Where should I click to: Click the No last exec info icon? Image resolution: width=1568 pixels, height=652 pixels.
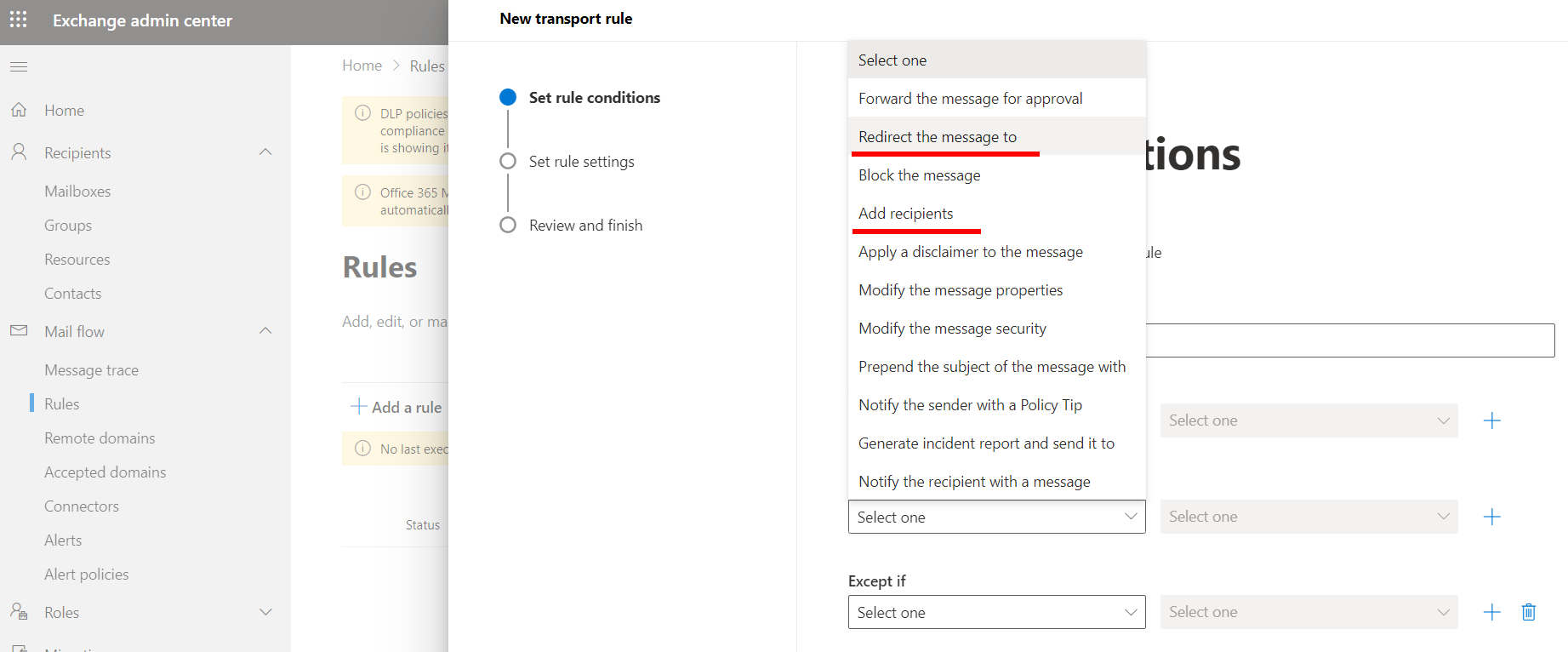(x=362, y=448)
